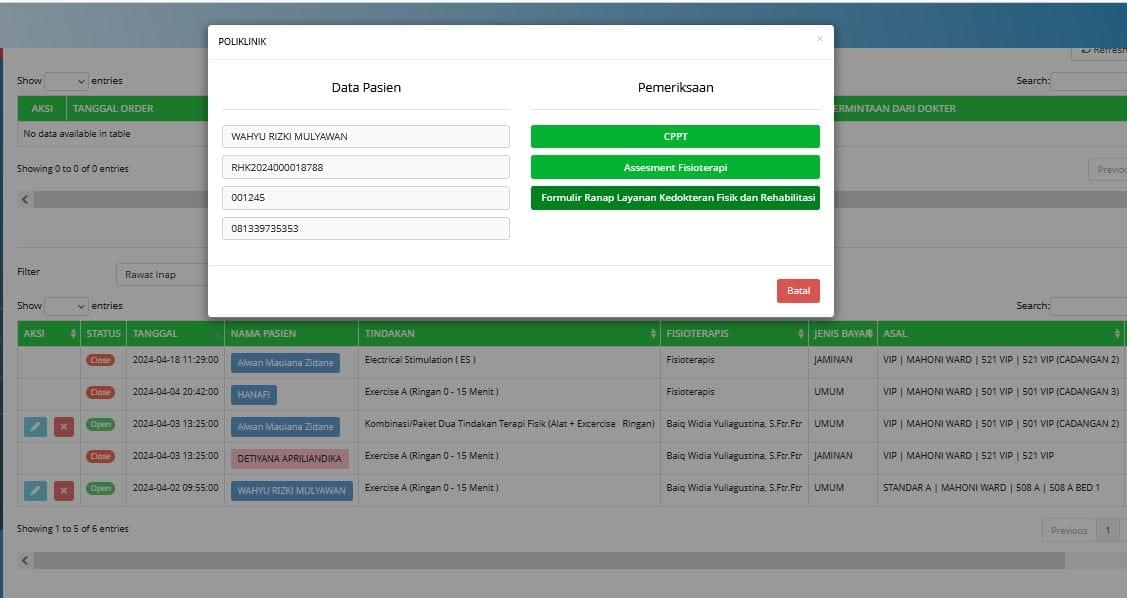
Task: Click the left arrow of the bottom scrollbar
Action: point(25,561)
